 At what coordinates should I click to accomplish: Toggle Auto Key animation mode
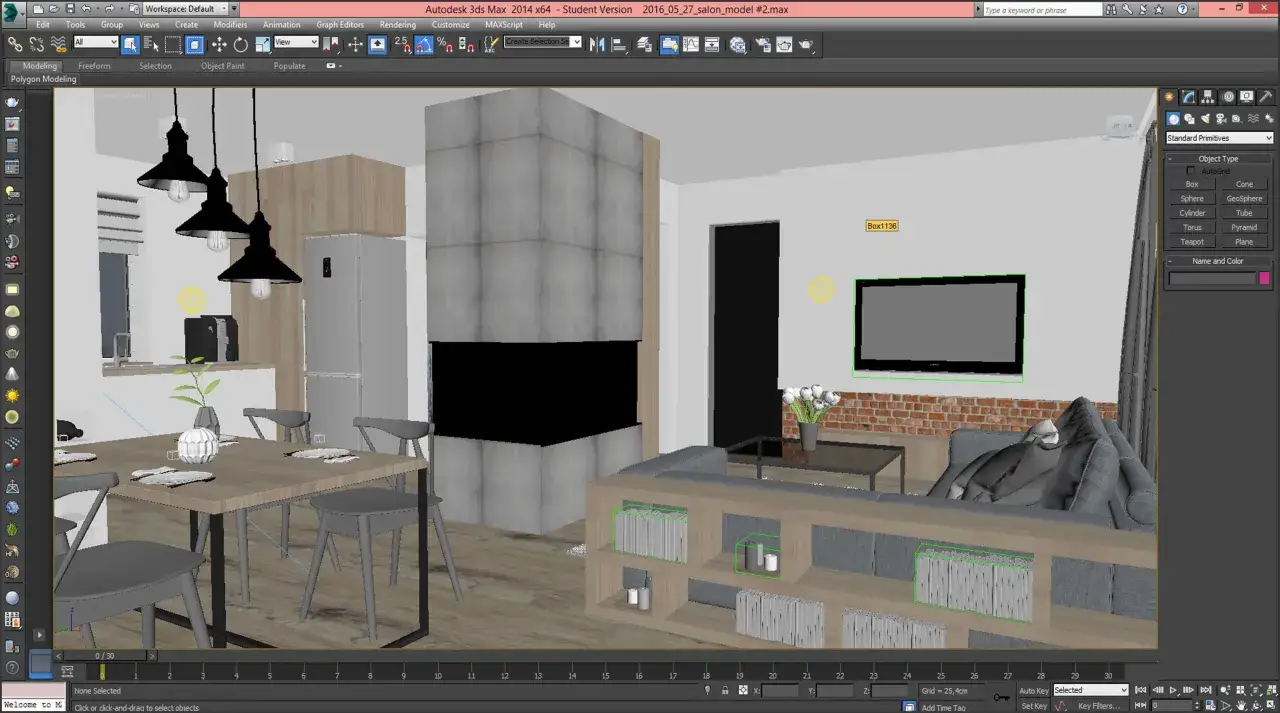pyautogui.click(x=1034, y=690)
